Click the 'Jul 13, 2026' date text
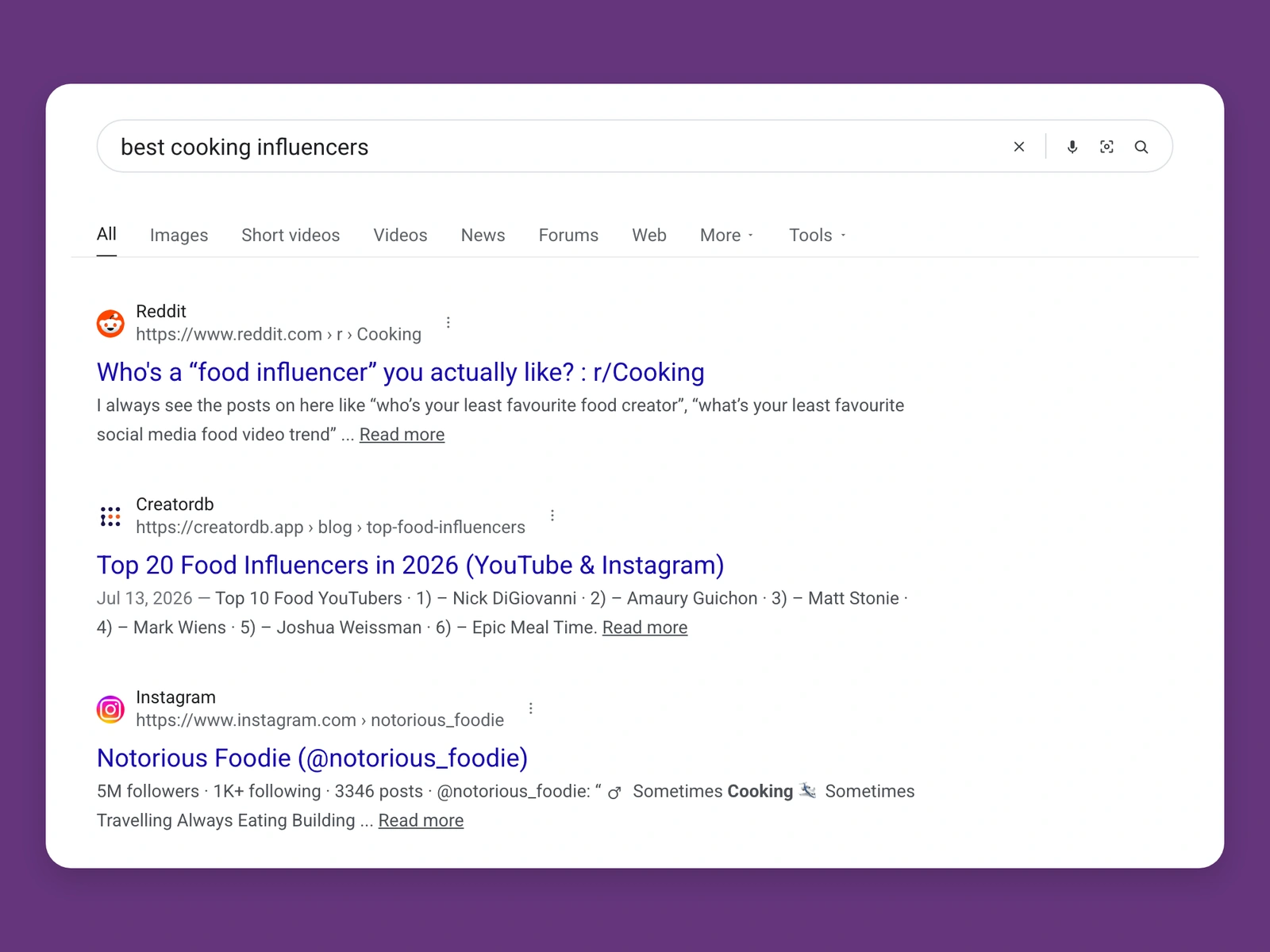Screen dimensions: 1270x952 tap(144, 598)
